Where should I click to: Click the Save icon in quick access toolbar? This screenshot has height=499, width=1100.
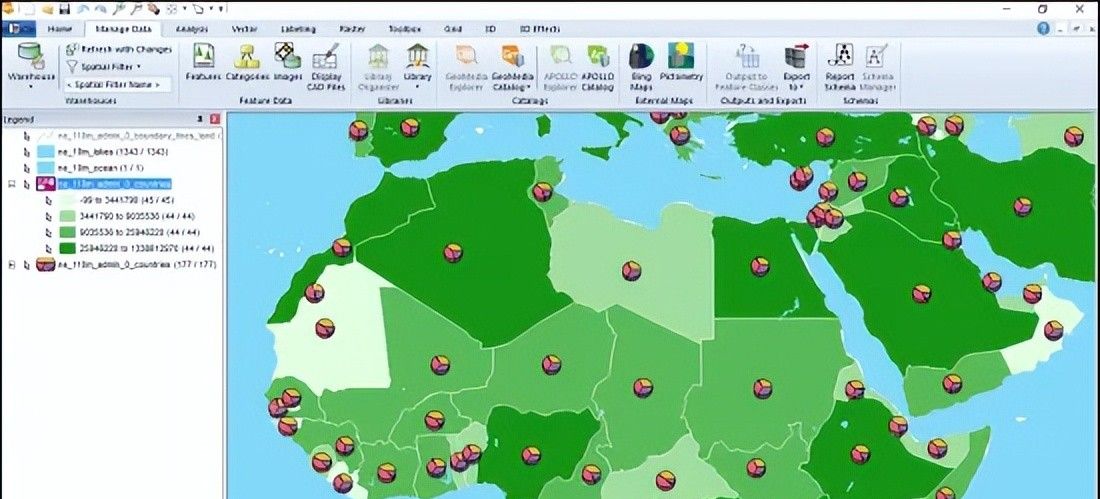pos(65,8)
